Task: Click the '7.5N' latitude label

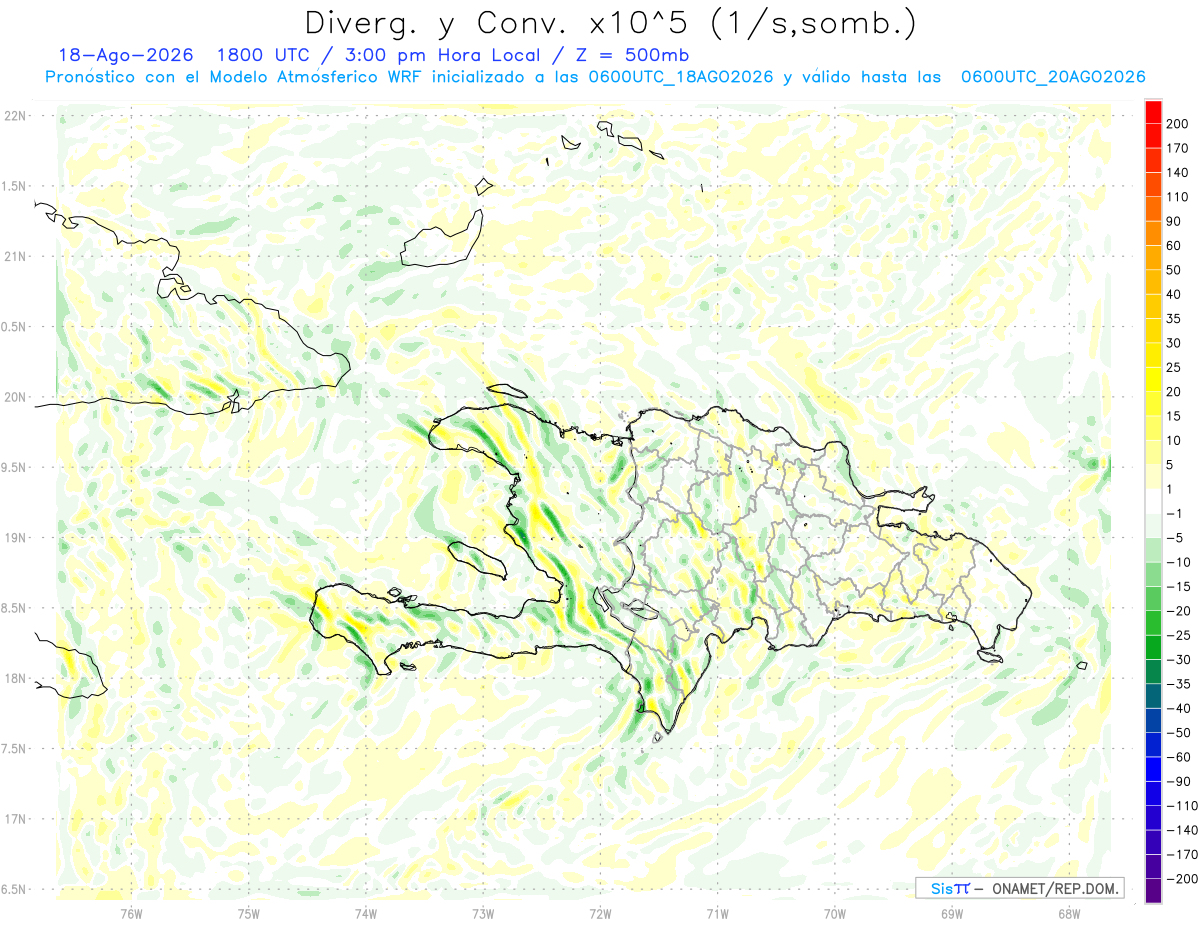Action: pos(14,748)
